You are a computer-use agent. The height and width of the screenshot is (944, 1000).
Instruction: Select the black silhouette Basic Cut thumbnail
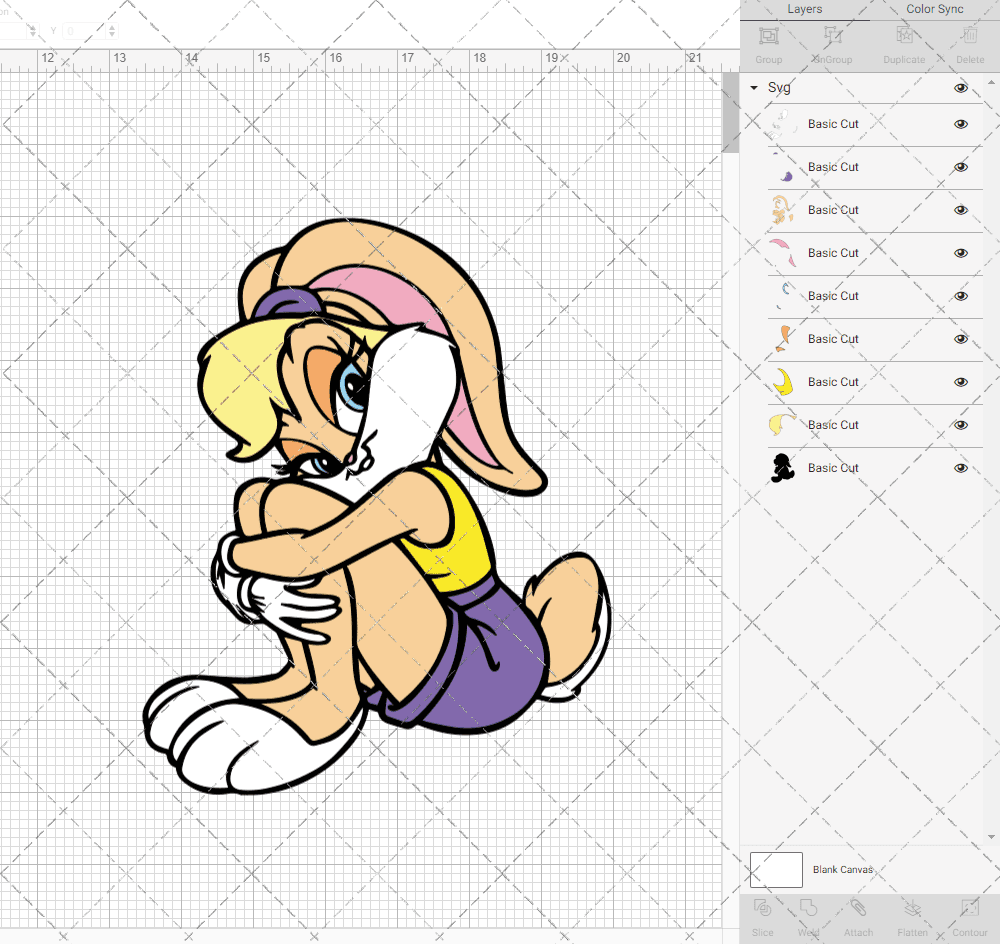click(x=782, y=468)
